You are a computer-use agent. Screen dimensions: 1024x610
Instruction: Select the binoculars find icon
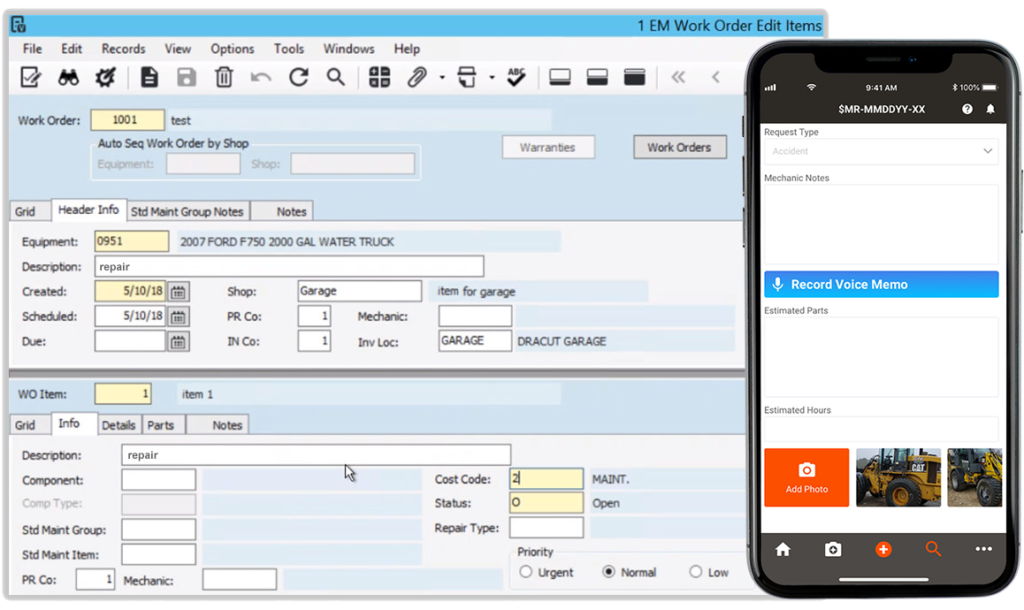67,77
